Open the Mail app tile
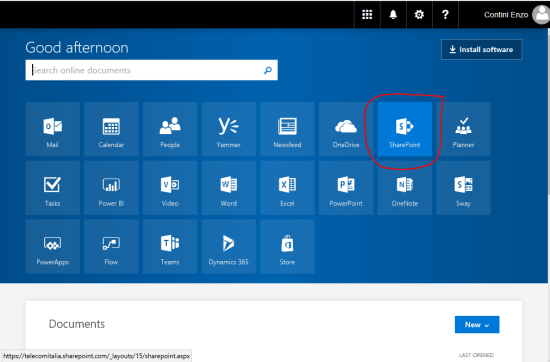The width and height of the screenshot is (550, 362). 53,129
